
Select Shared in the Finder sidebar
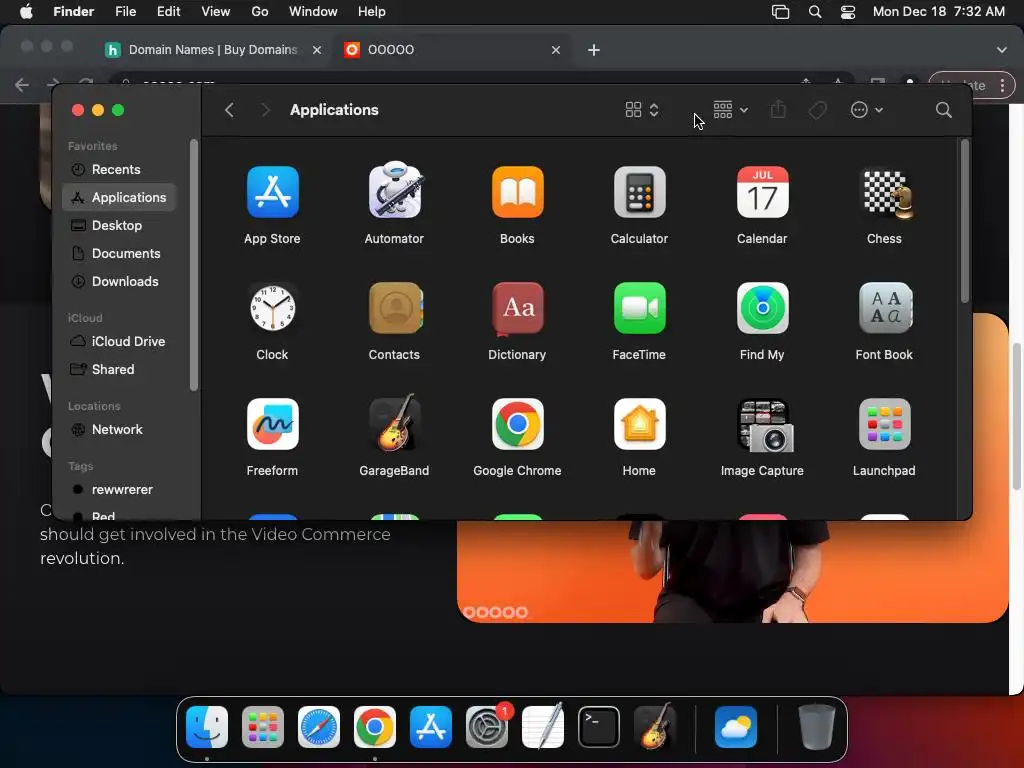[x=119, y=370]
